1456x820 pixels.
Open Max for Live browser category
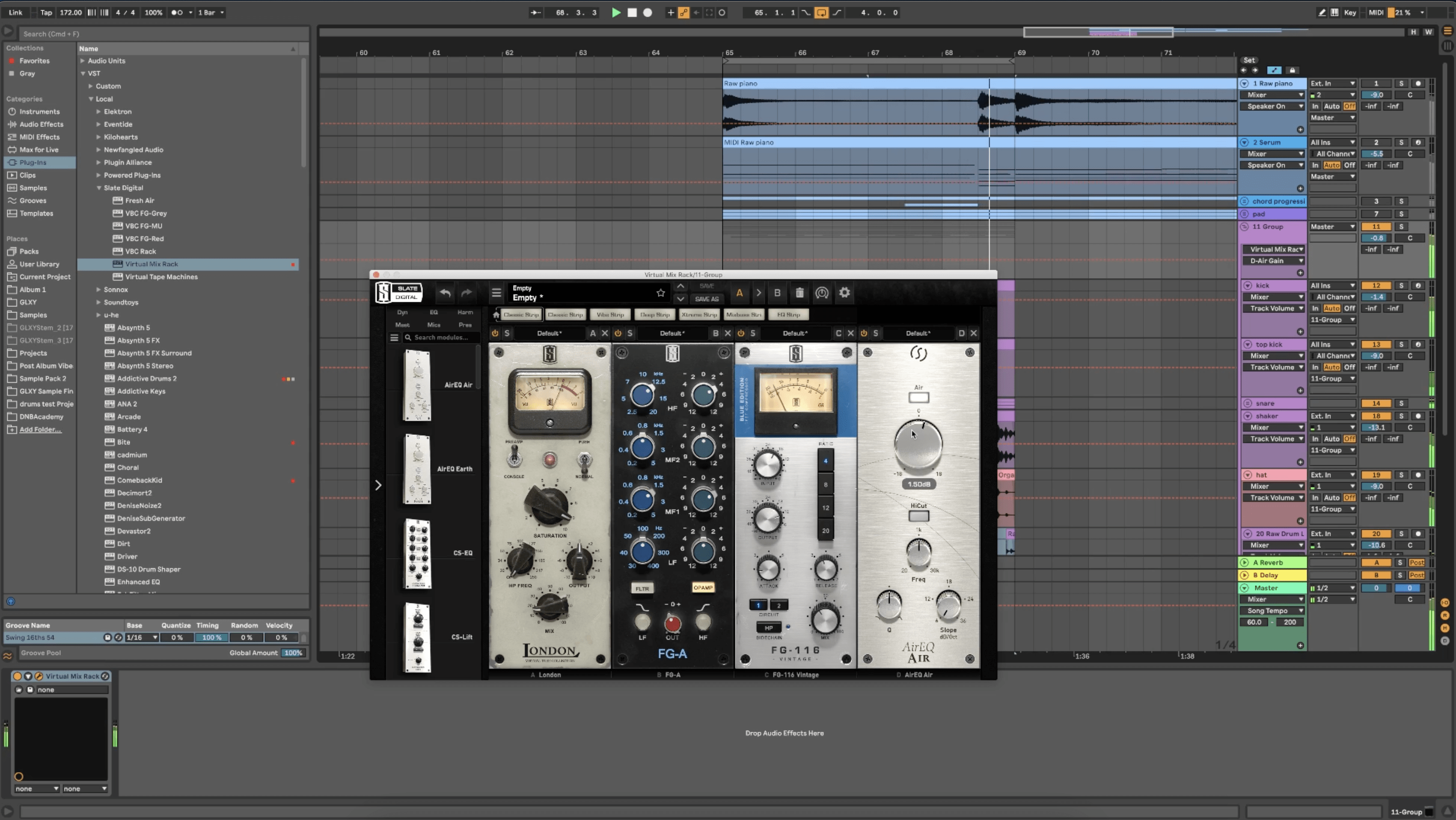pos(39,150)
